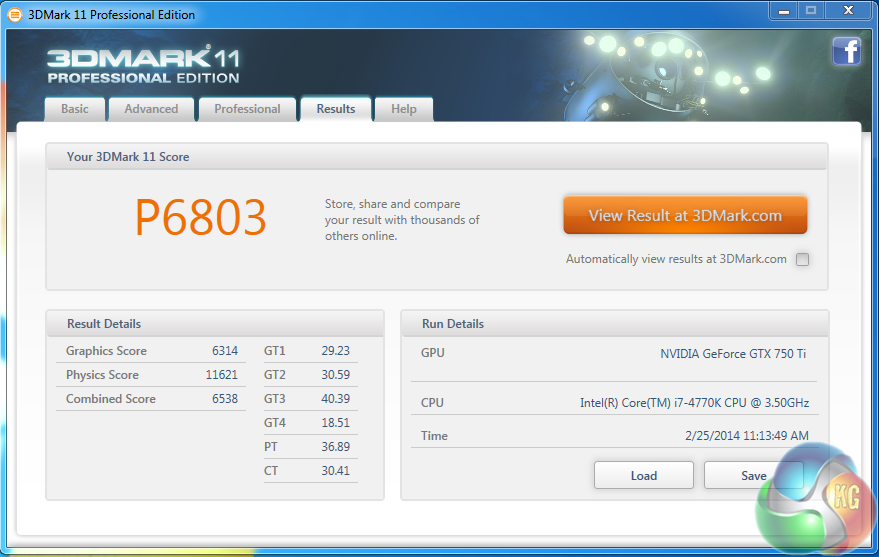The image size is (879, 557).
Task: Click the GT2 label
Action: coord(274,375)
